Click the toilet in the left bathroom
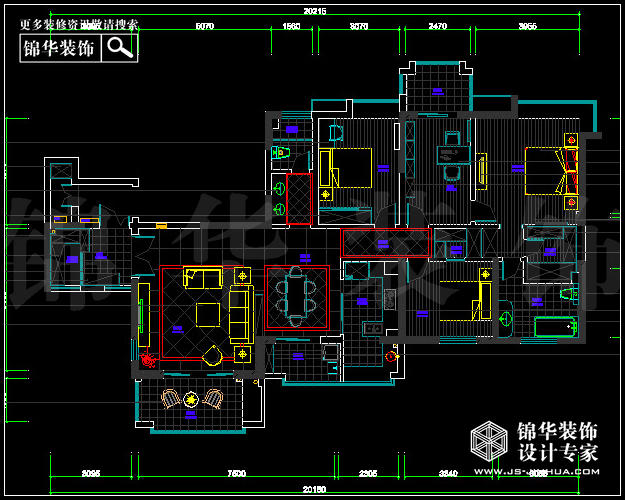625x500 pixels. pos(281,153)
